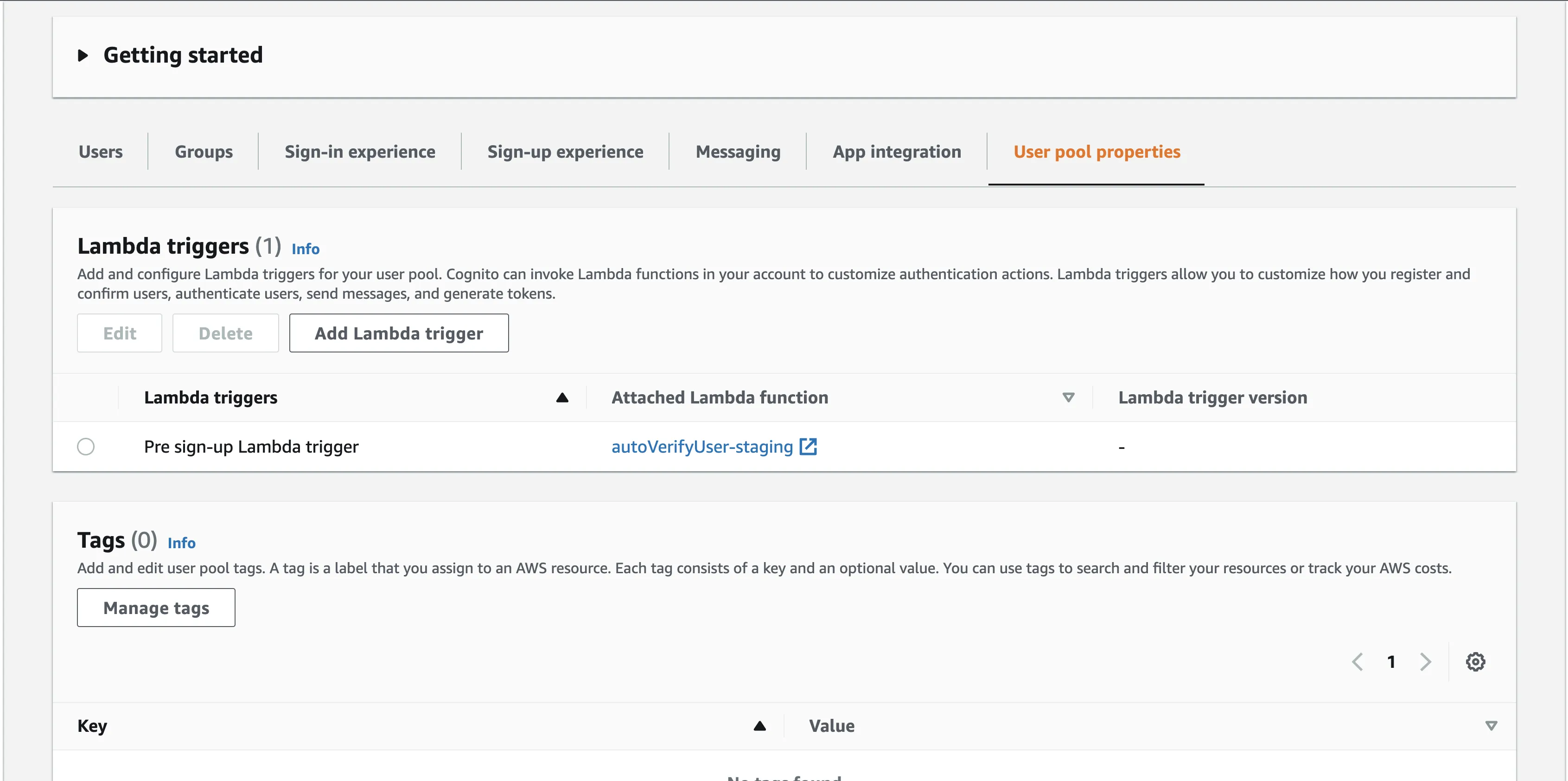This screenshot has height=781, width=1568.
Task: Expand the Getting started section
Action: 83,55
